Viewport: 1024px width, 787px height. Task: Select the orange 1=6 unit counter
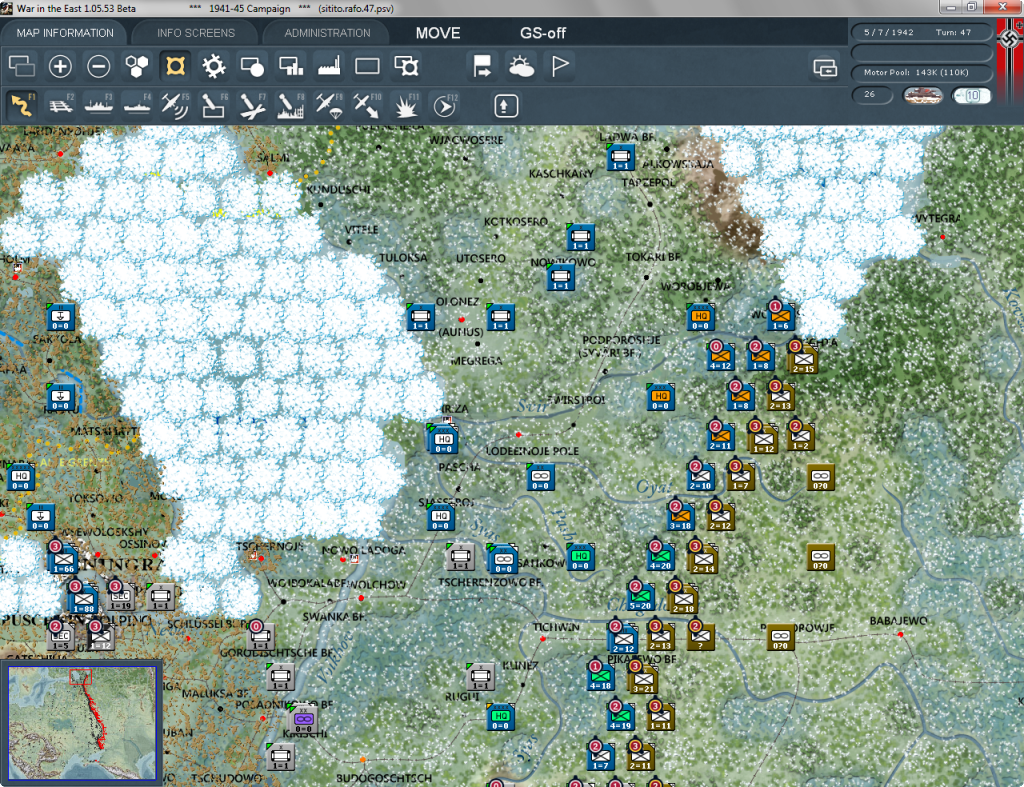780,317
